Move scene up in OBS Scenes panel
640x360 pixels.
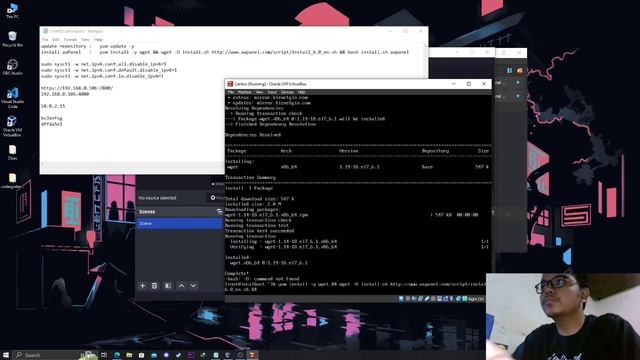pos(181,286)
